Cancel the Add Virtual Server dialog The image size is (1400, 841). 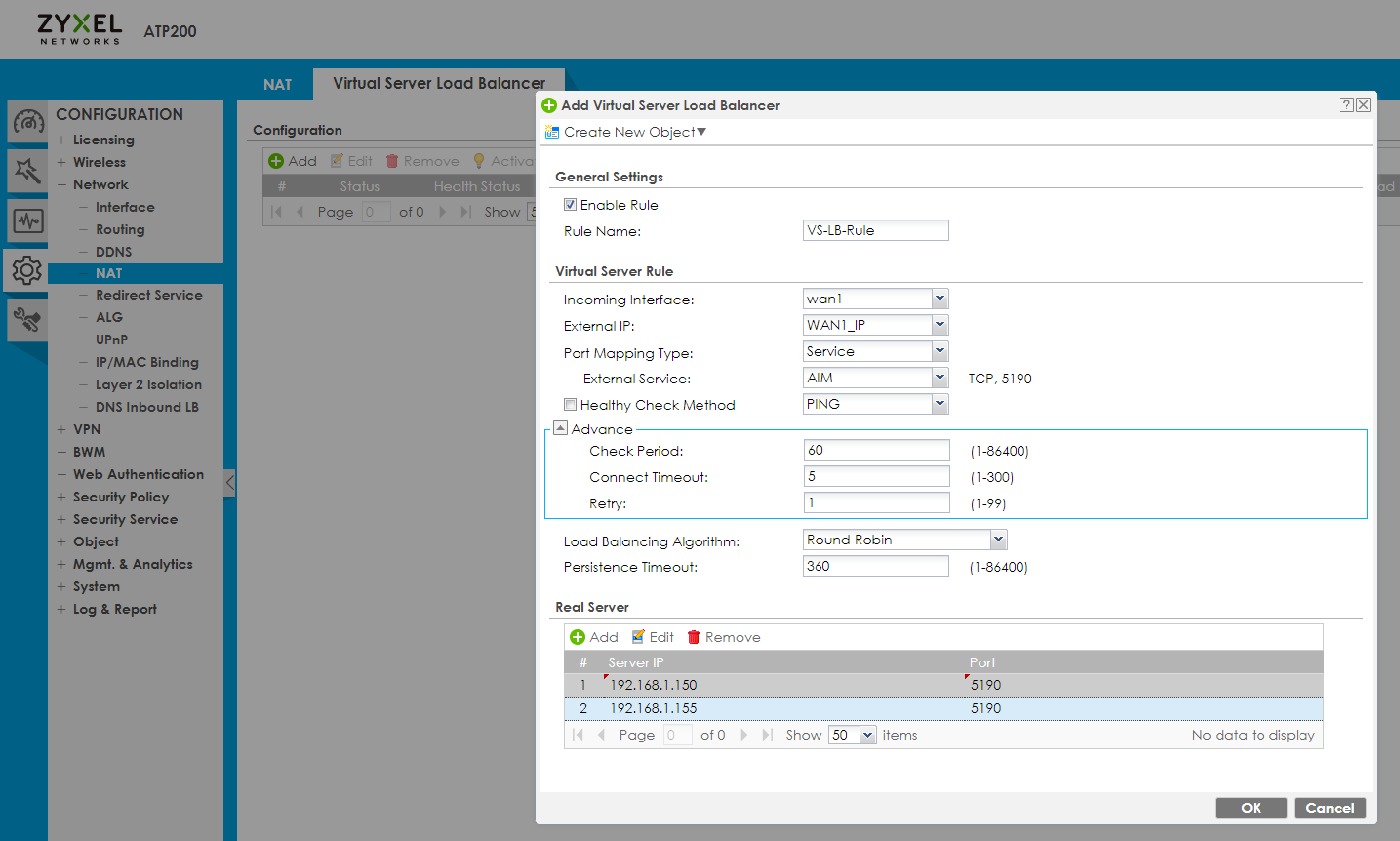[x=1329, y=807]
